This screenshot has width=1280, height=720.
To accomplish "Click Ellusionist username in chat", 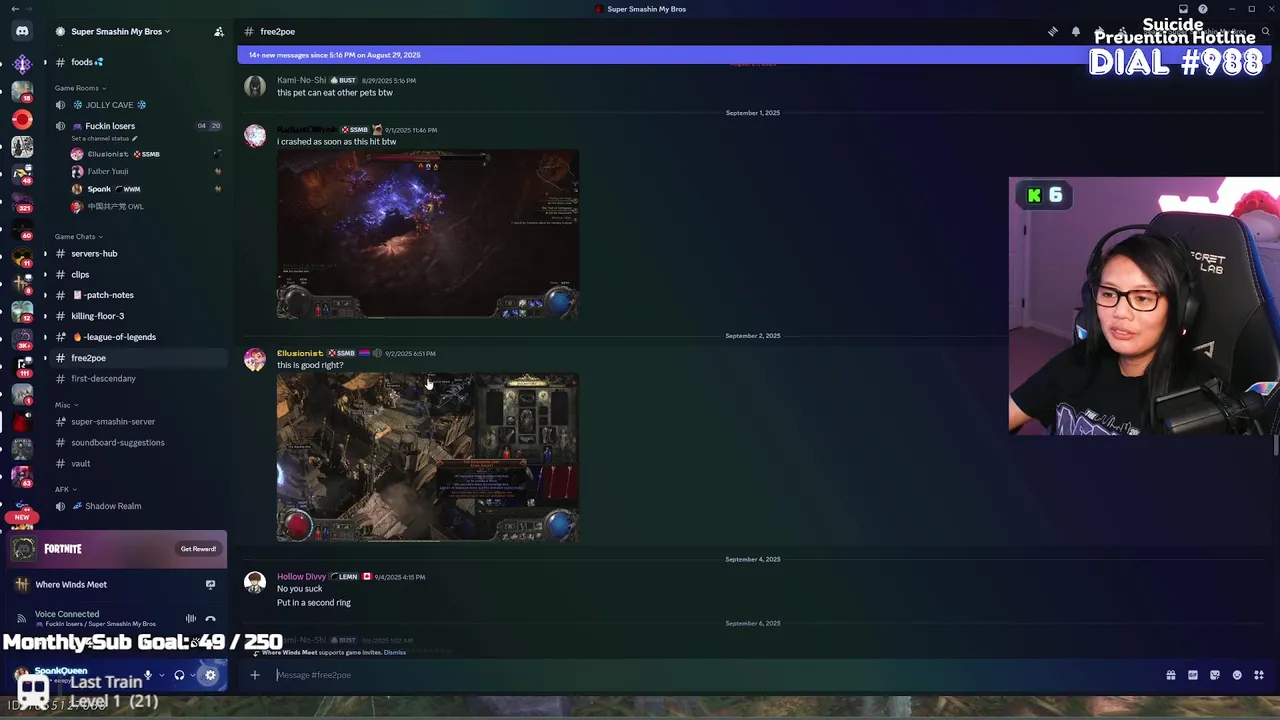I will (x=300, y=353).
